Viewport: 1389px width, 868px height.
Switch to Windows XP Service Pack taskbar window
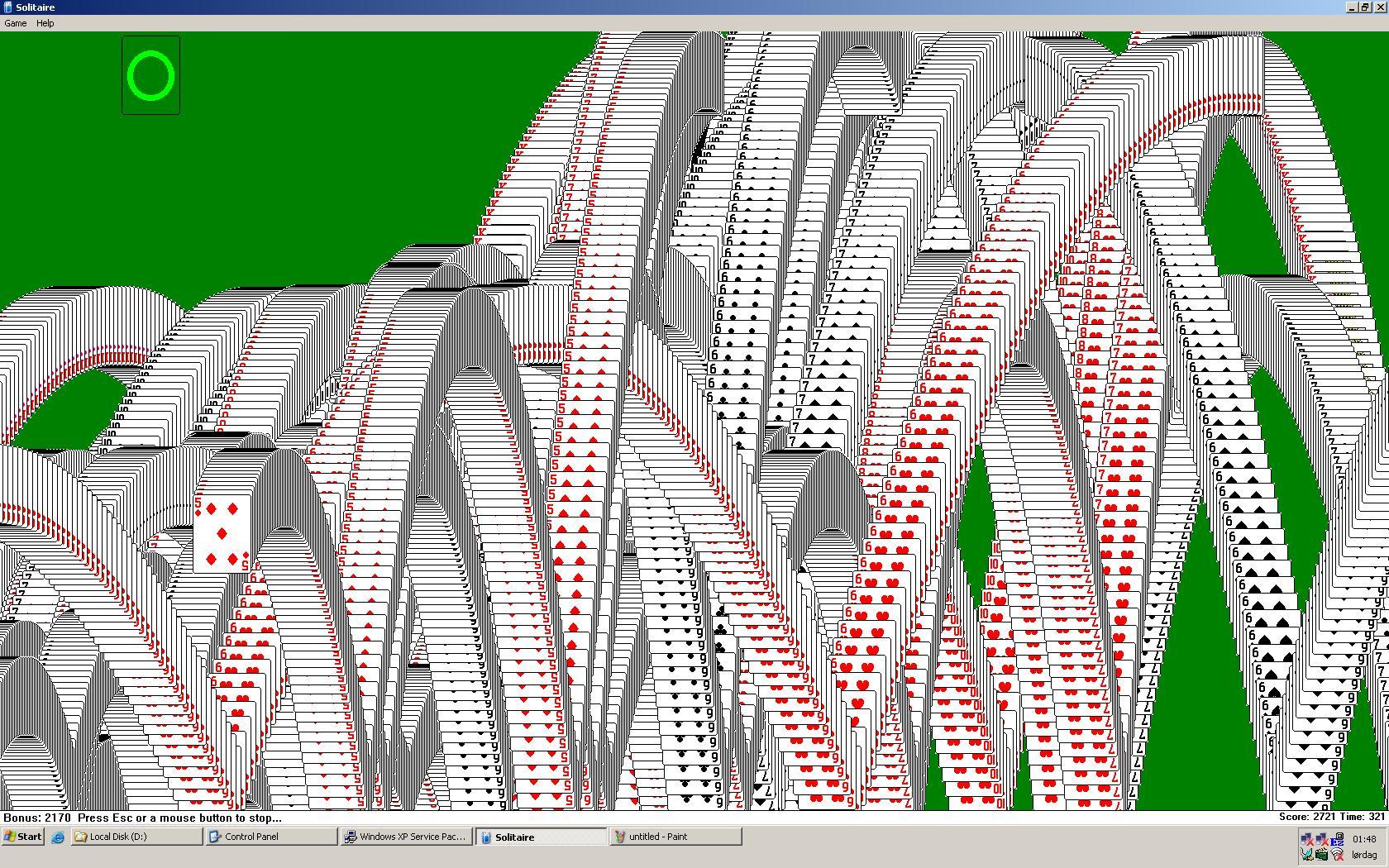[x=407, y=837]
